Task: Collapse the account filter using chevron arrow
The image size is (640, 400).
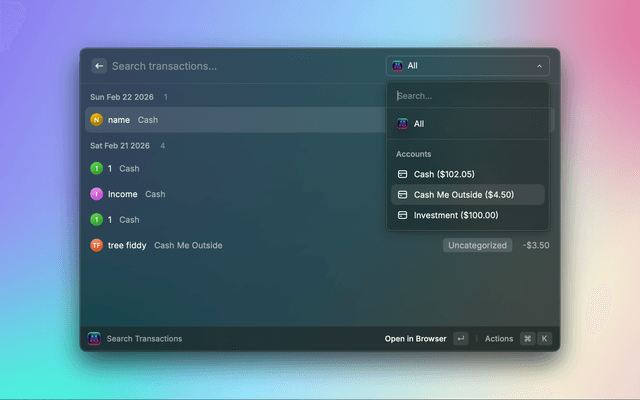Action: point(540,66)
